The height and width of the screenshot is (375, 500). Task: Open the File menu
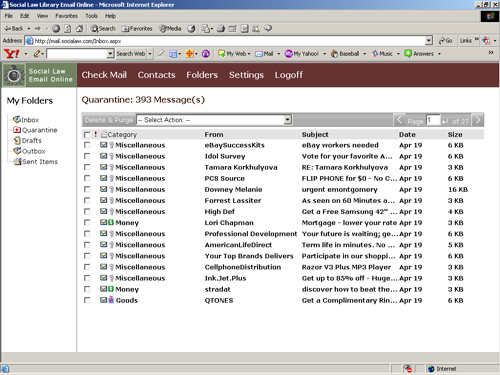(x=9, y=16)
